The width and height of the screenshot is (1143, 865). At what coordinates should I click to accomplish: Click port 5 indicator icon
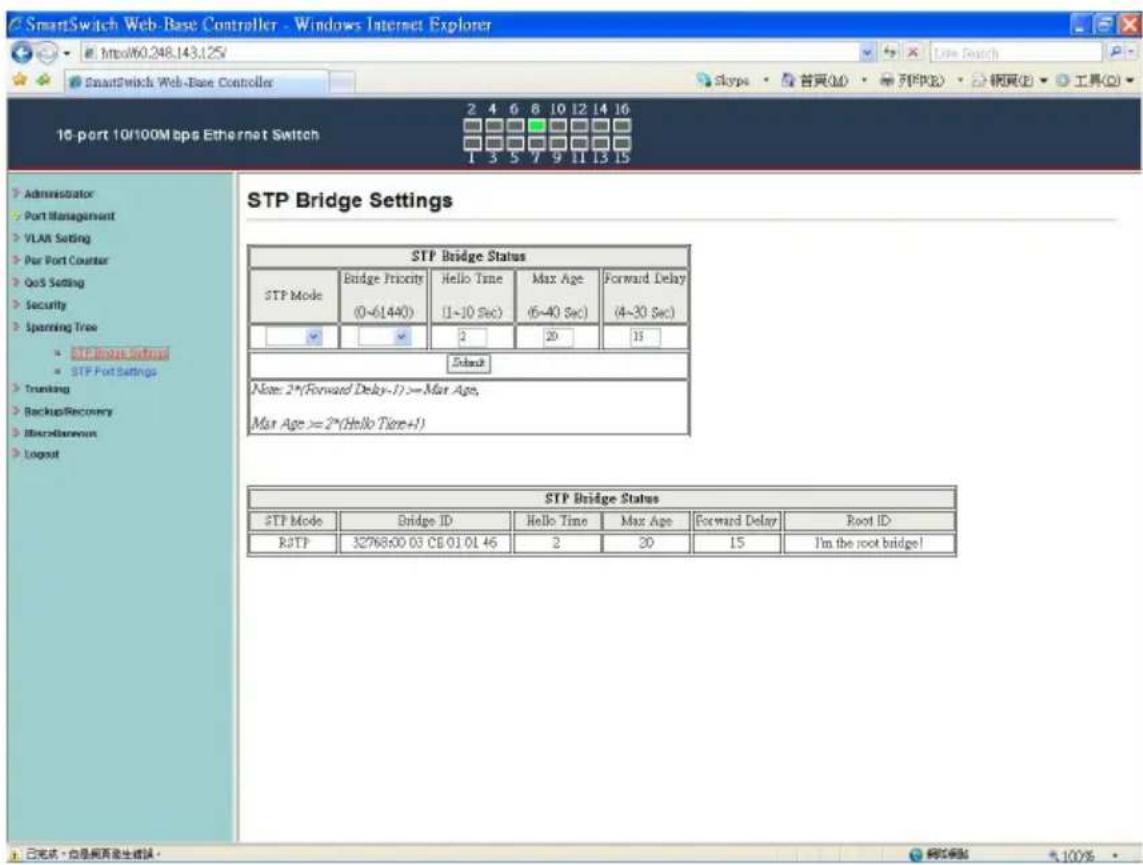click(515, 144)
